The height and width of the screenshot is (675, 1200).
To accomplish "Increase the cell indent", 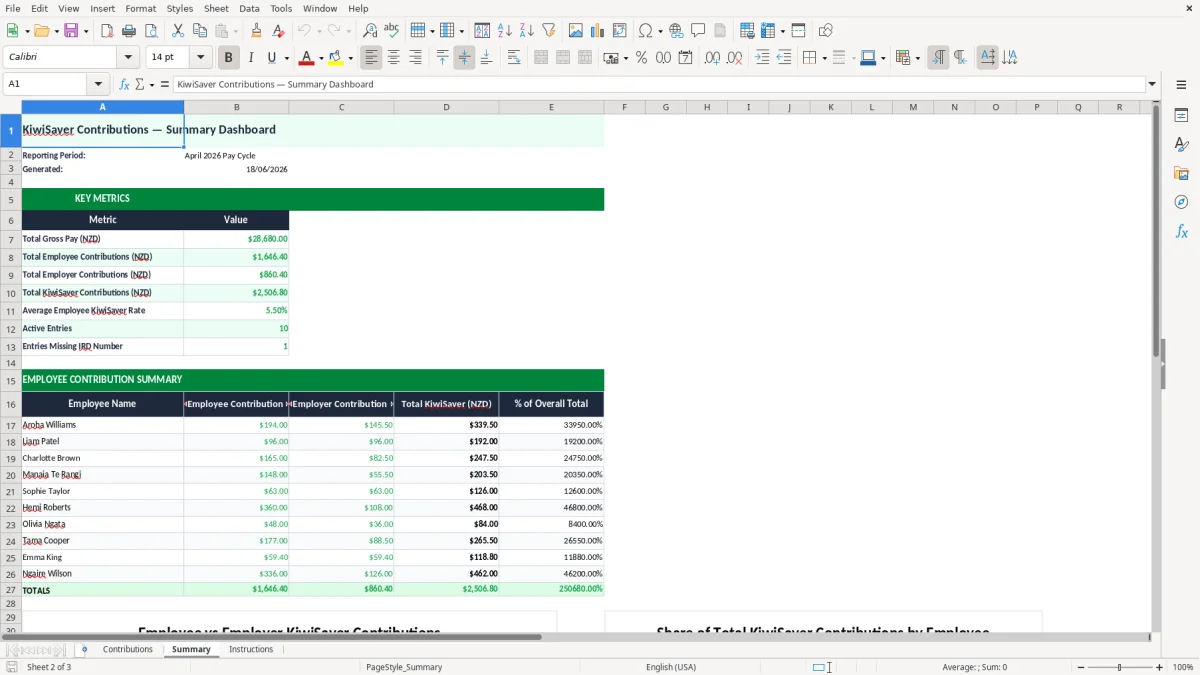I will (x=762, y=58).
